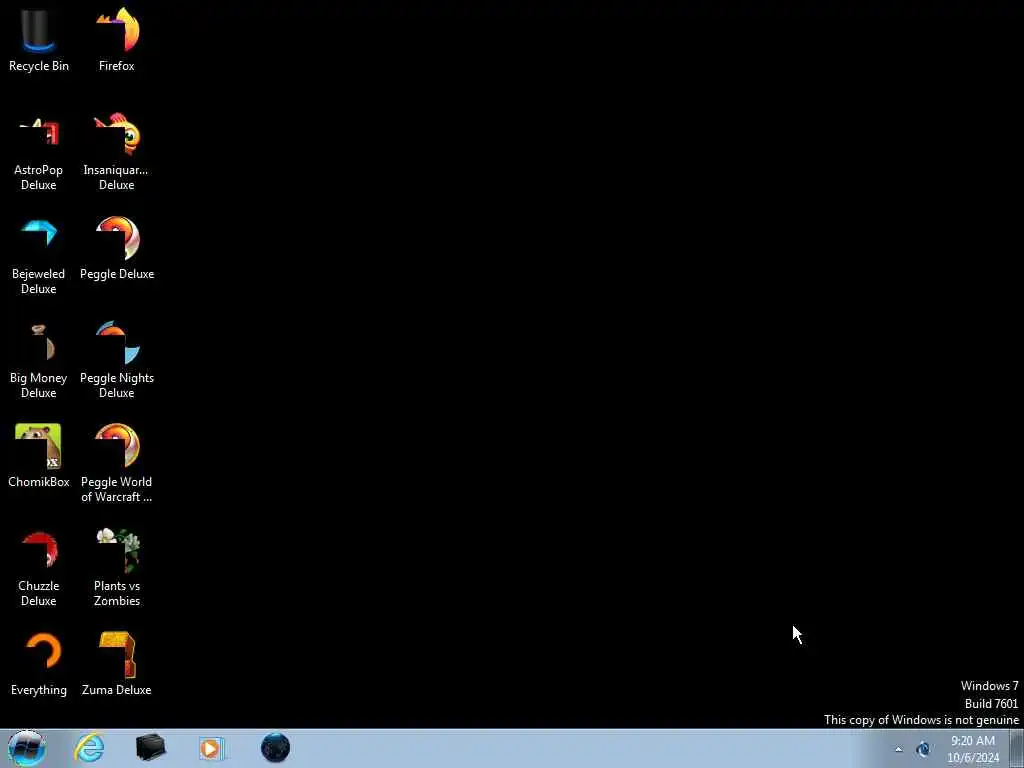
Task: Select the Insaniquarium Deluxe desktop icon
Action: point(116,152)
